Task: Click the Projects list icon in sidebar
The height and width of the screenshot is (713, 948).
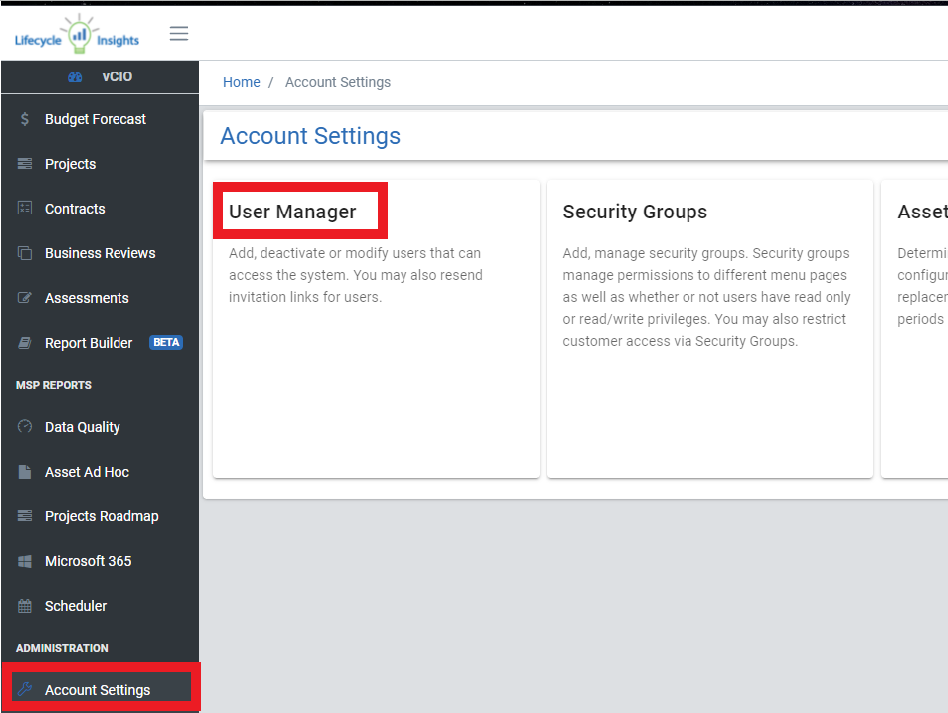Action: [25, 164]
